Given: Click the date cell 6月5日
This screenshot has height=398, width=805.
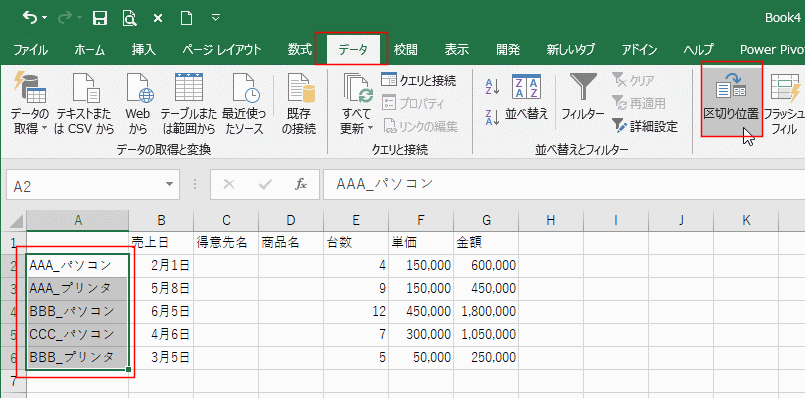Looking at the screenshot, I should (161, 312).
